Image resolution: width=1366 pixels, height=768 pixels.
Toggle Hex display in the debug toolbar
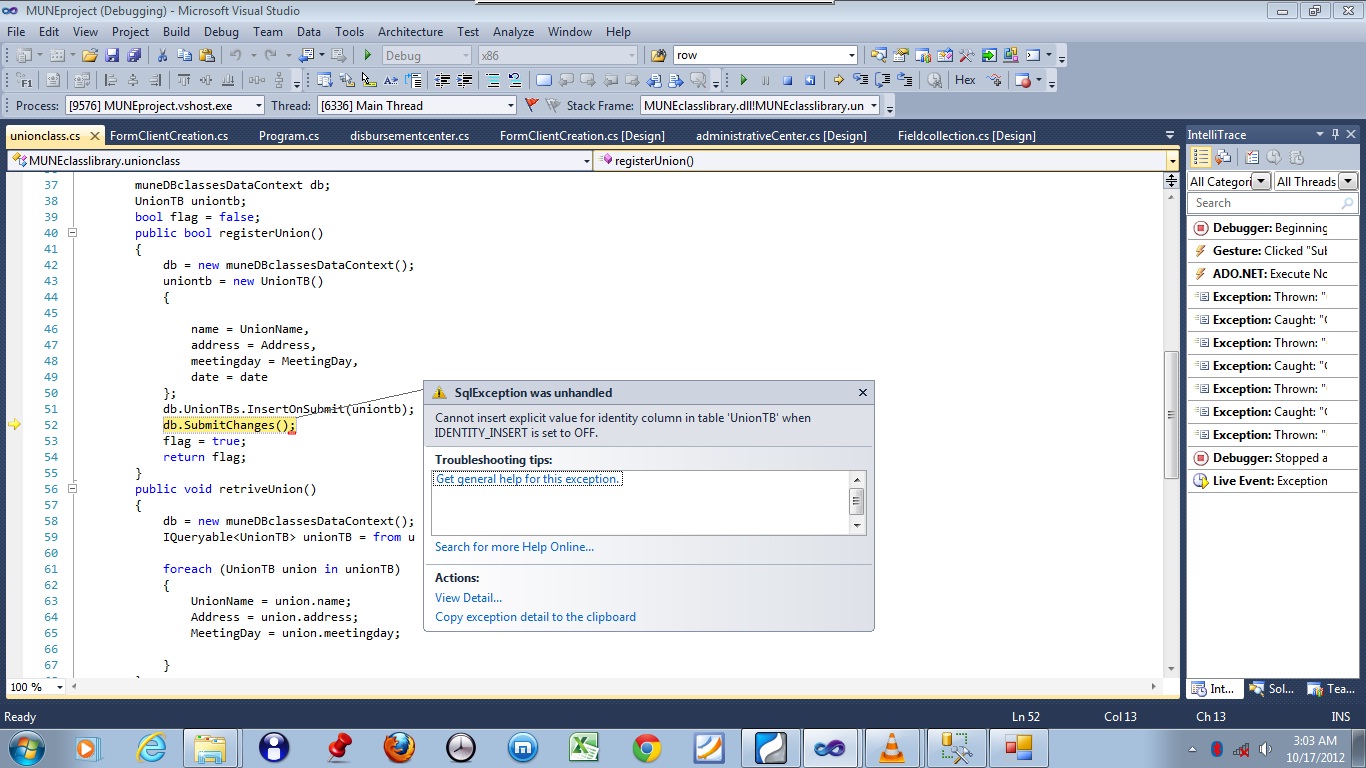(965, 80)
